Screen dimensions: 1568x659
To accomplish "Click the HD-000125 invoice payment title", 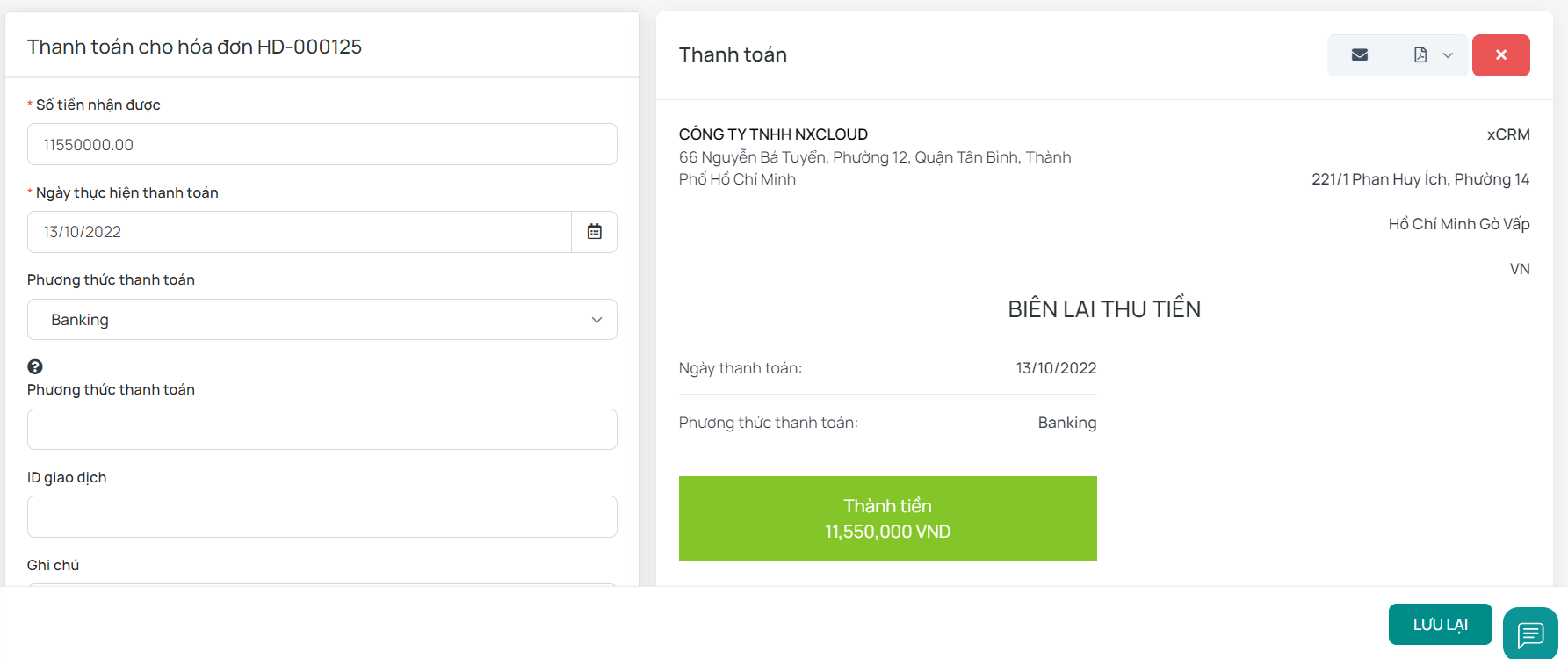I will pyautogui.click(x=194, y=47).
